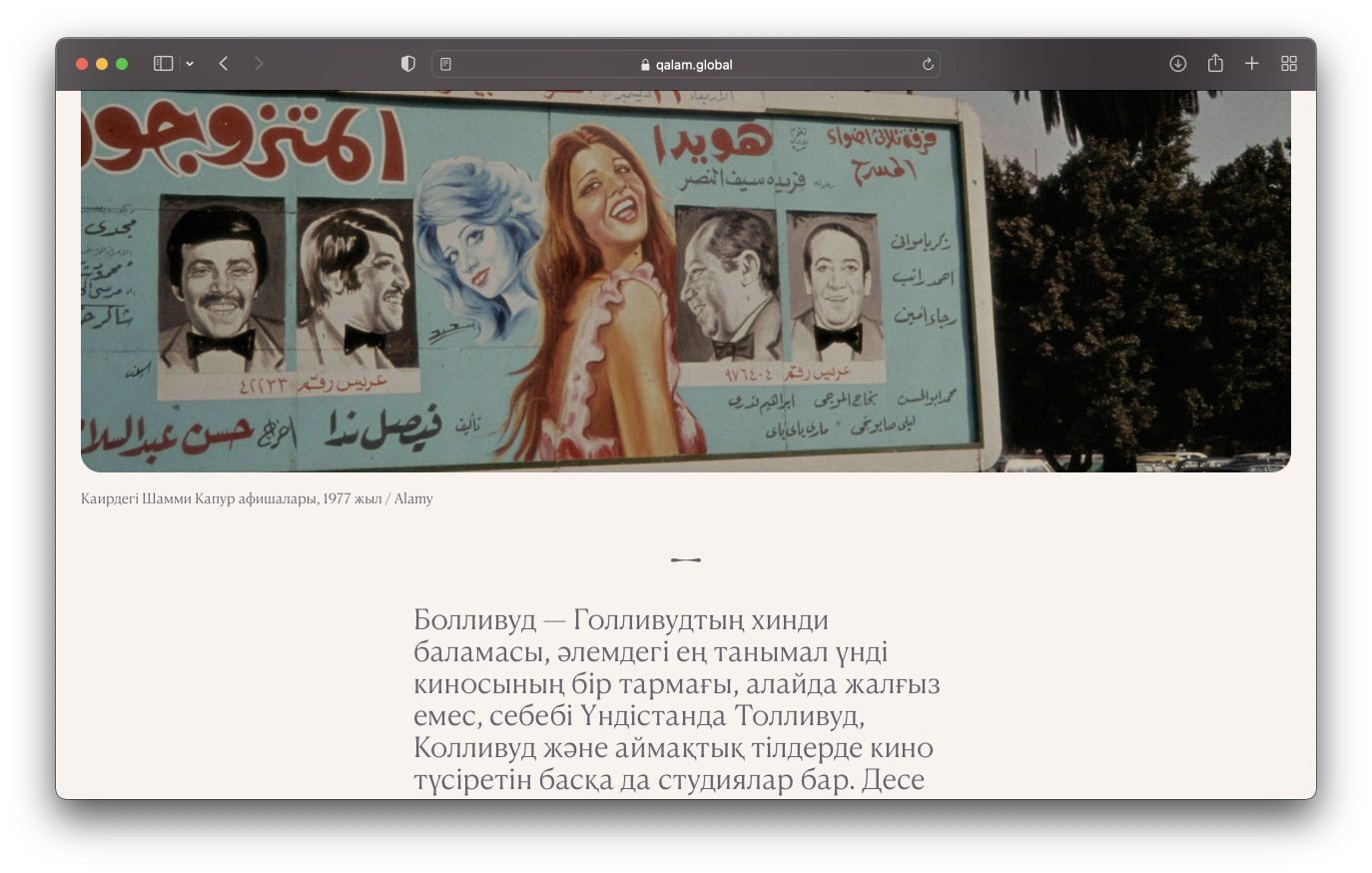Screen dimensions: 1372x873
Task: Enter full screen using green button
Action: pos(122,64)
